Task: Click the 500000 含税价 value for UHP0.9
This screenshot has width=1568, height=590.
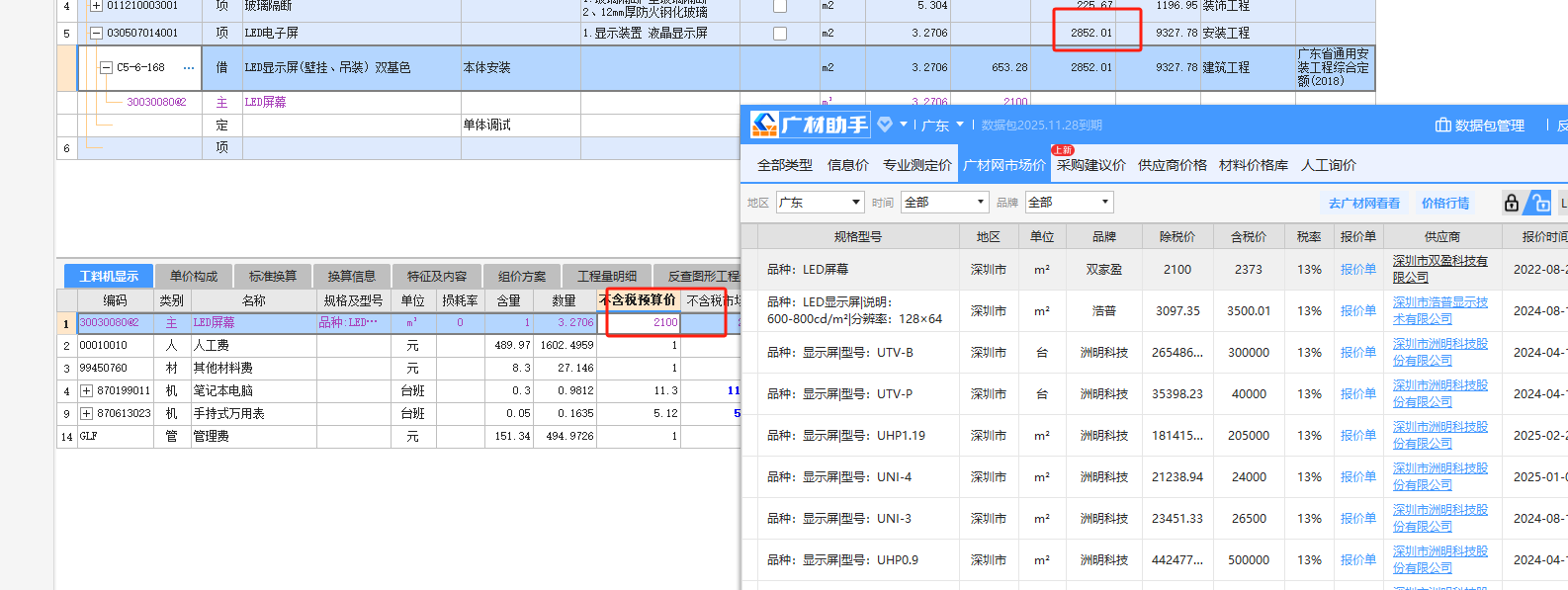Action: 1249,559
